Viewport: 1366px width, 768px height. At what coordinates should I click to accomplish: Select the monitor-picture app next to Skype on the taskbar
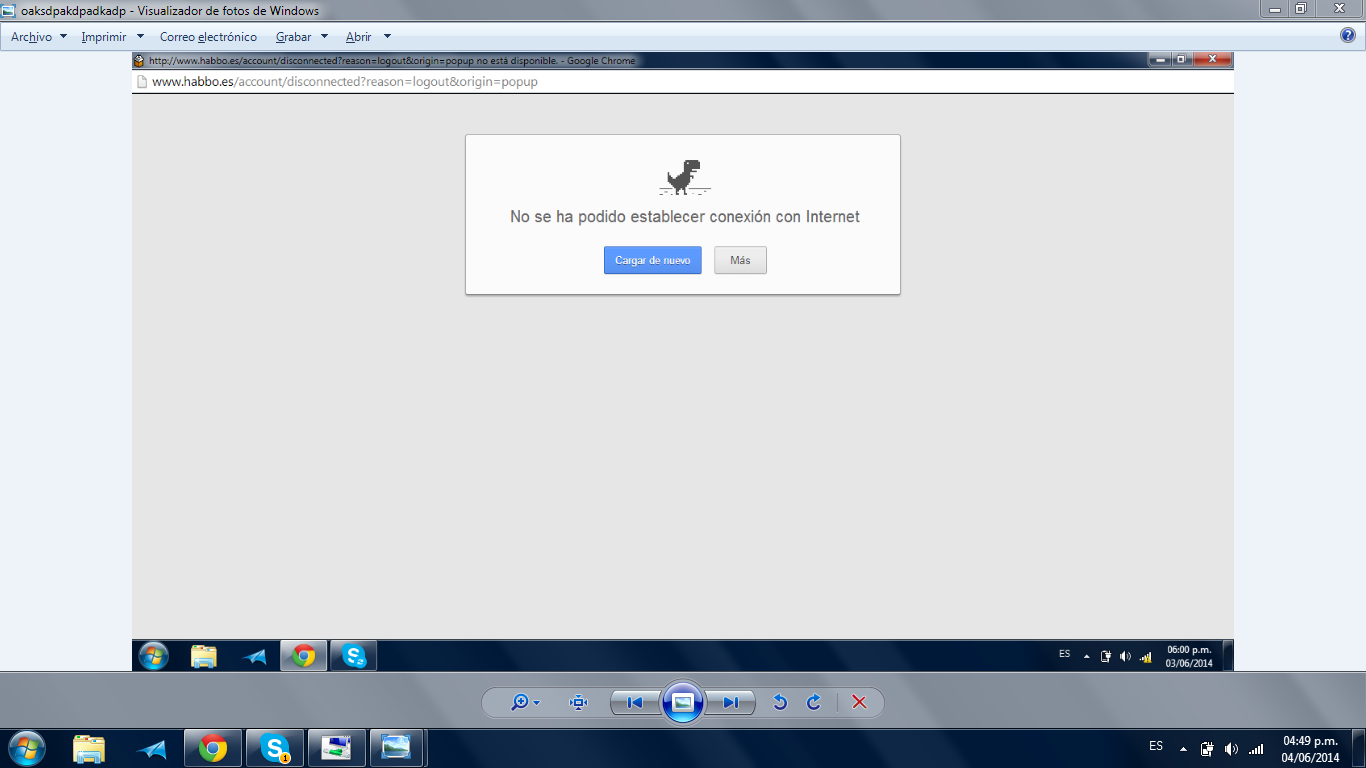(336, 748)
